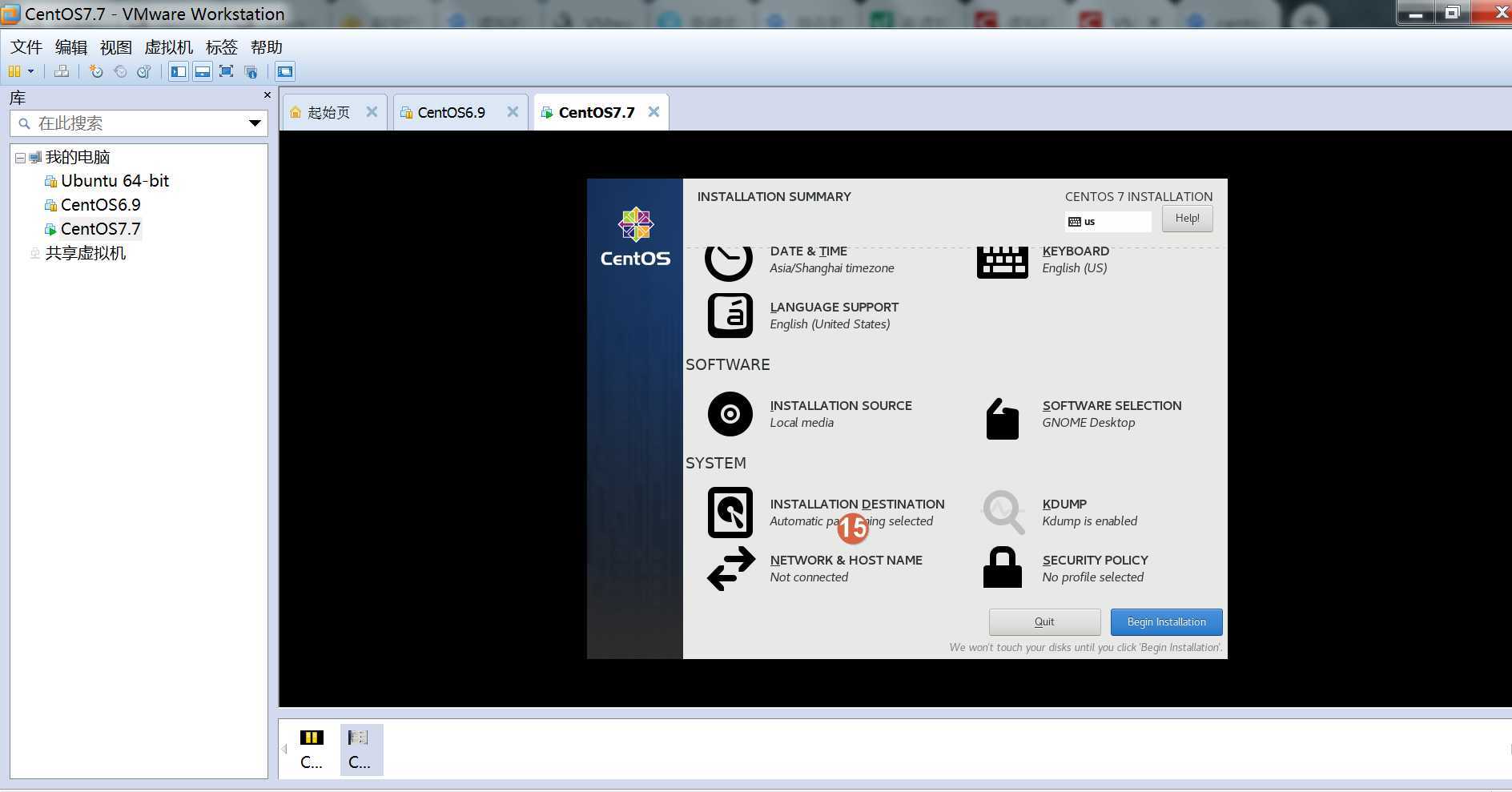Open the 虚拟机 menu

tap(169, 47)
